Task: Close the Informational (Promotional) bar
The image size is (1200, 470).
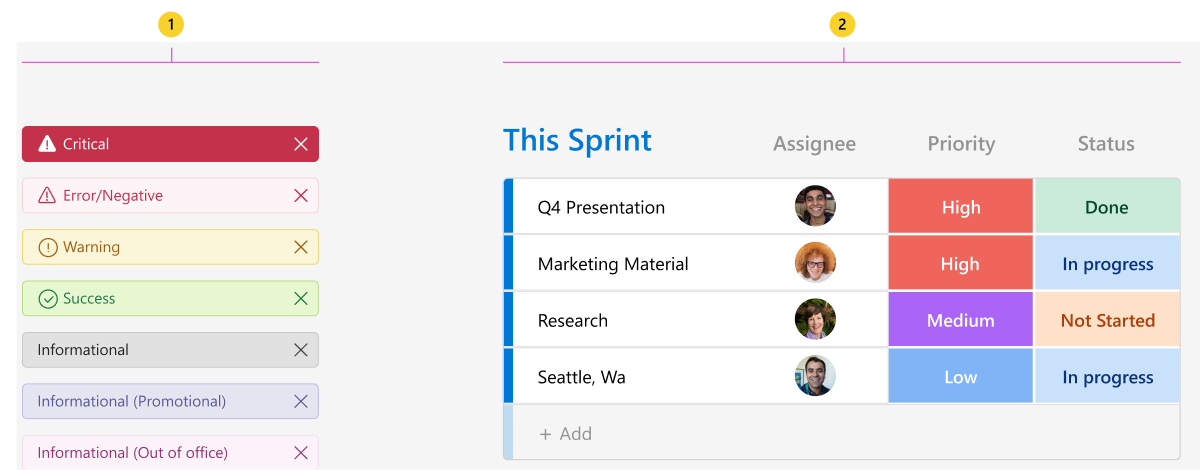Action: pyautogui.click(x=301, y=401)
